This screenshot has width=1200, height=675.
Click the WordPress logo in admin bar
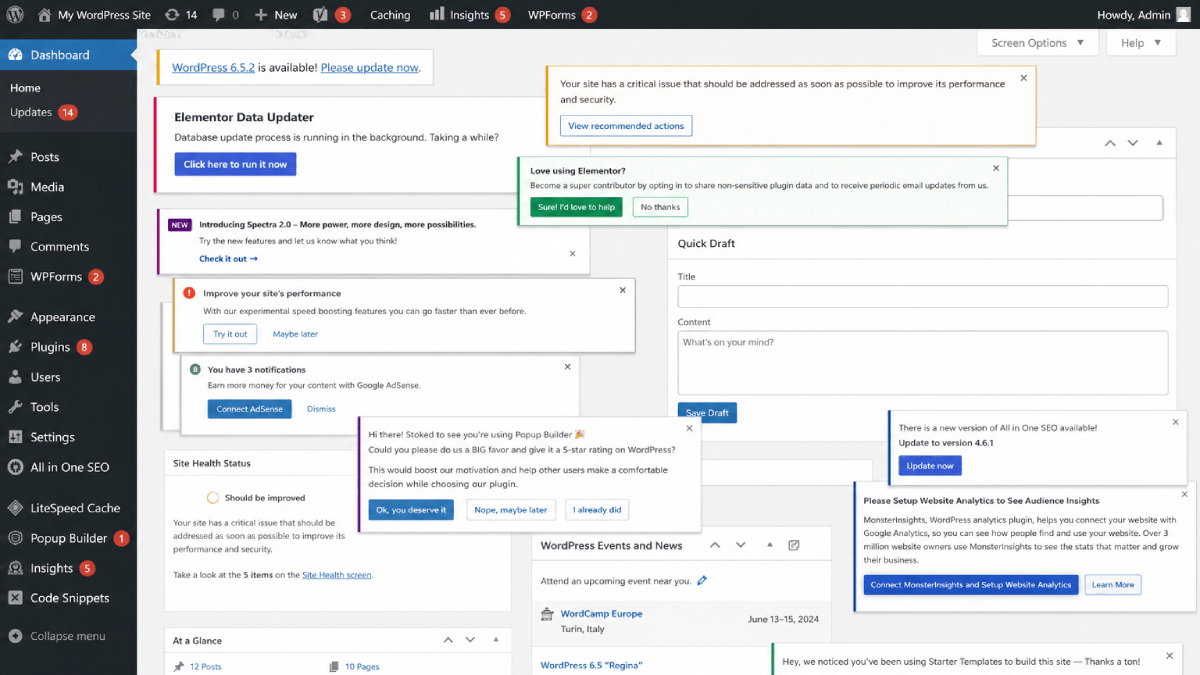coord(15,15)
